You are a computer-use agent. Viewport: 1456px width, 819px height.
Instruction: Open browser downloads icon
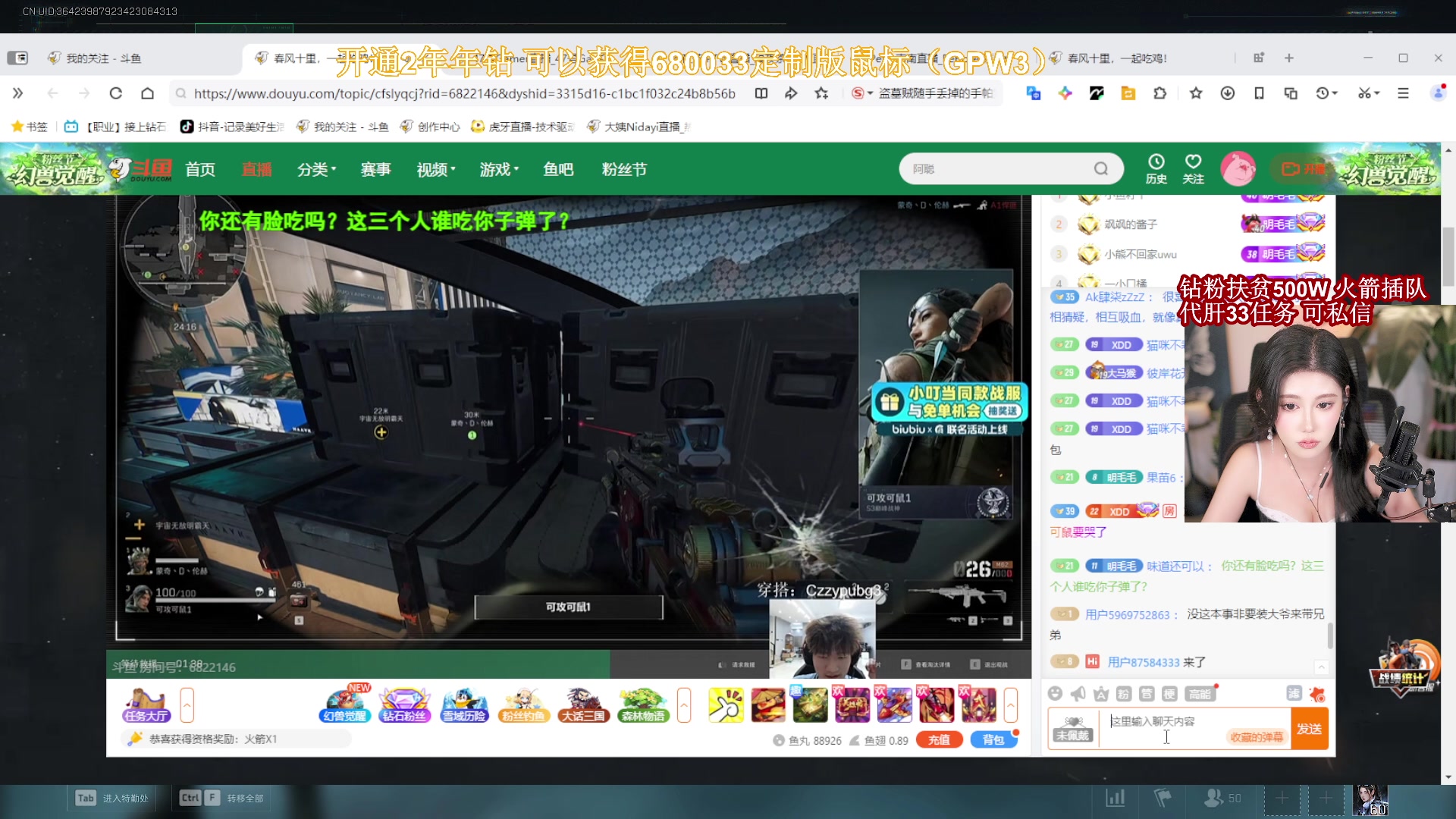pos(1228,93)
